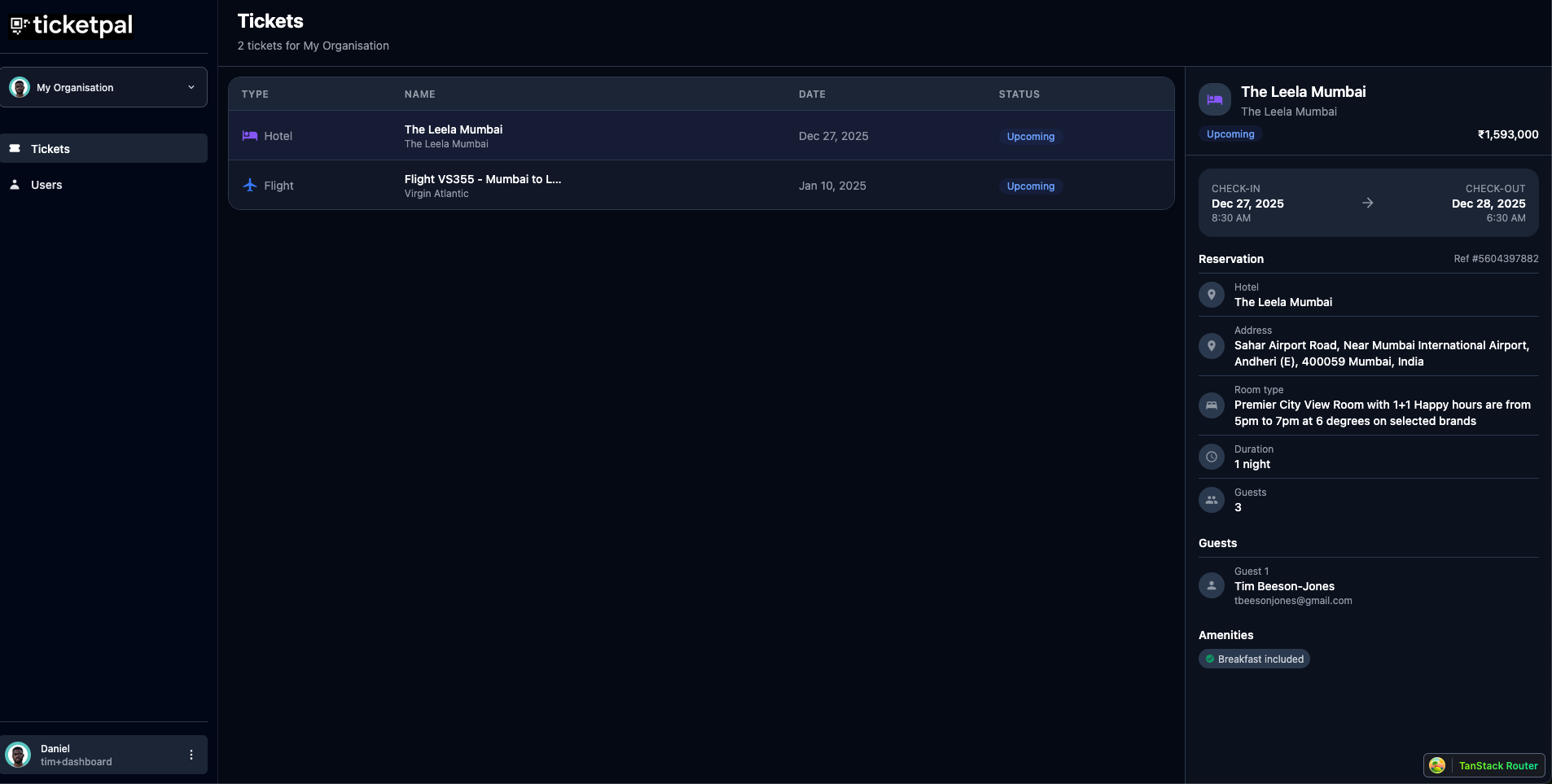Image resolution: width=1552 pixels, height=784 pixels.
Task: Click the hotel bed icon in the Type column
Action: [250, 136]
